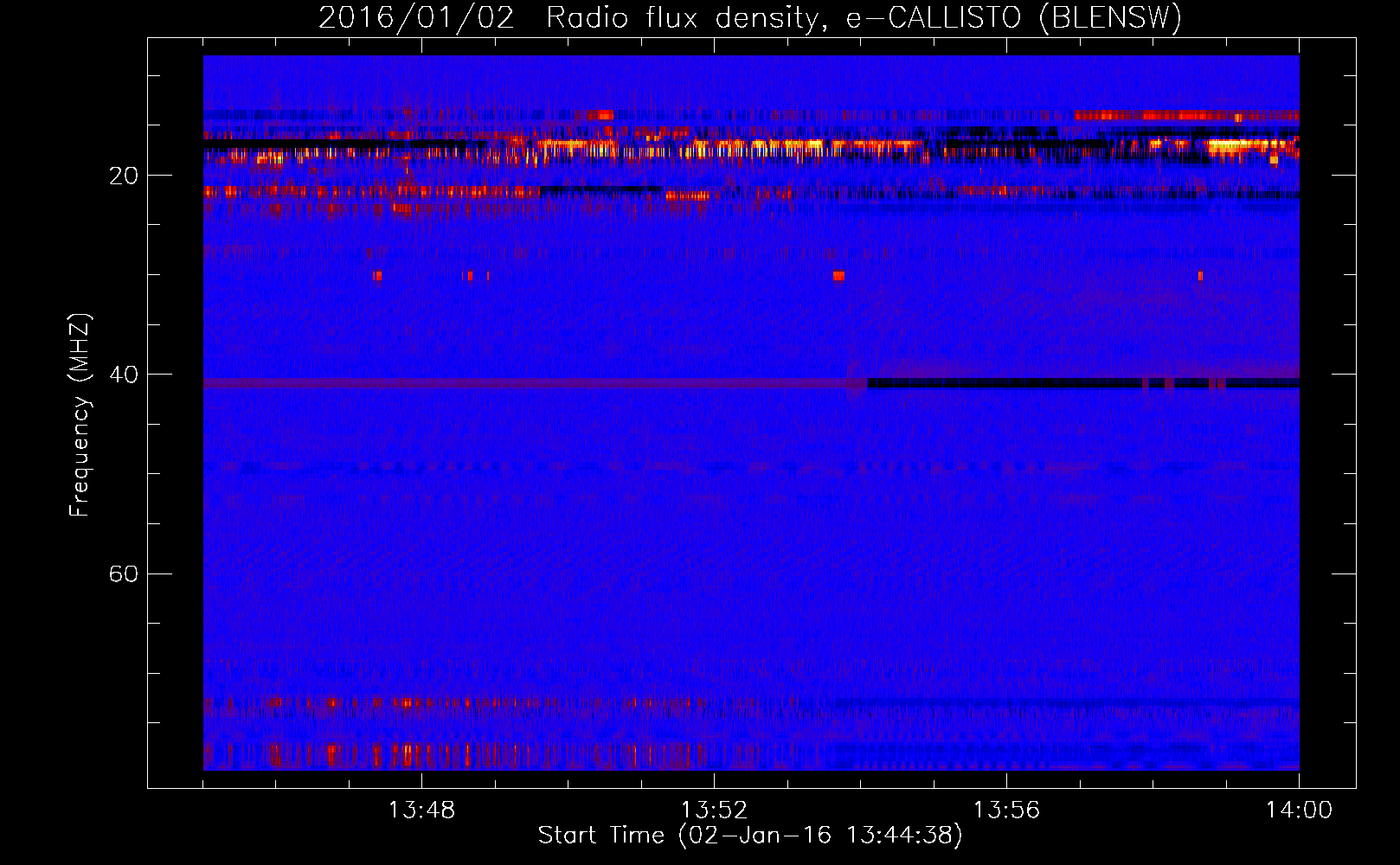
Task: Click the frequency tick label '60'
Action: (x=124, y=573)
